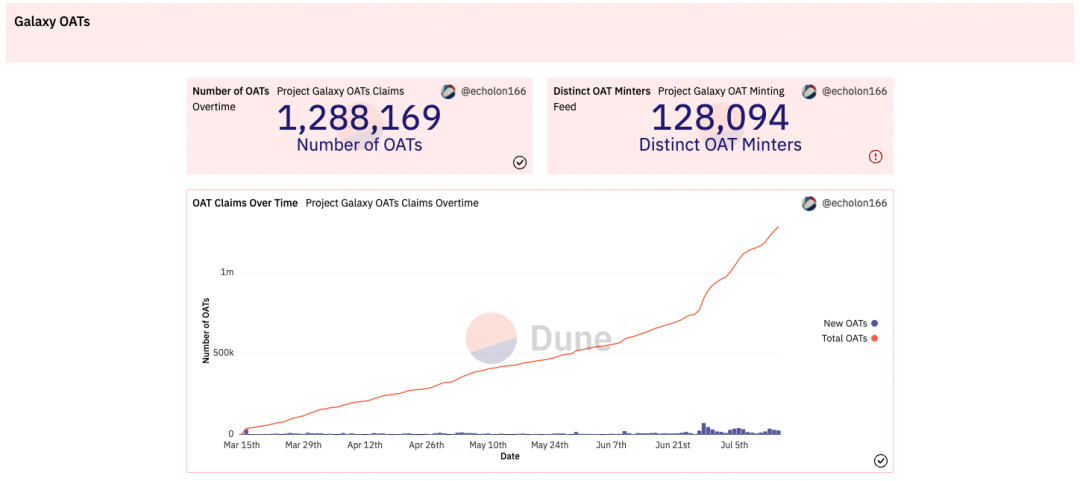
Task: Open the Project Galaxy OAT Minting query link
Action: (x=721, y=91)
